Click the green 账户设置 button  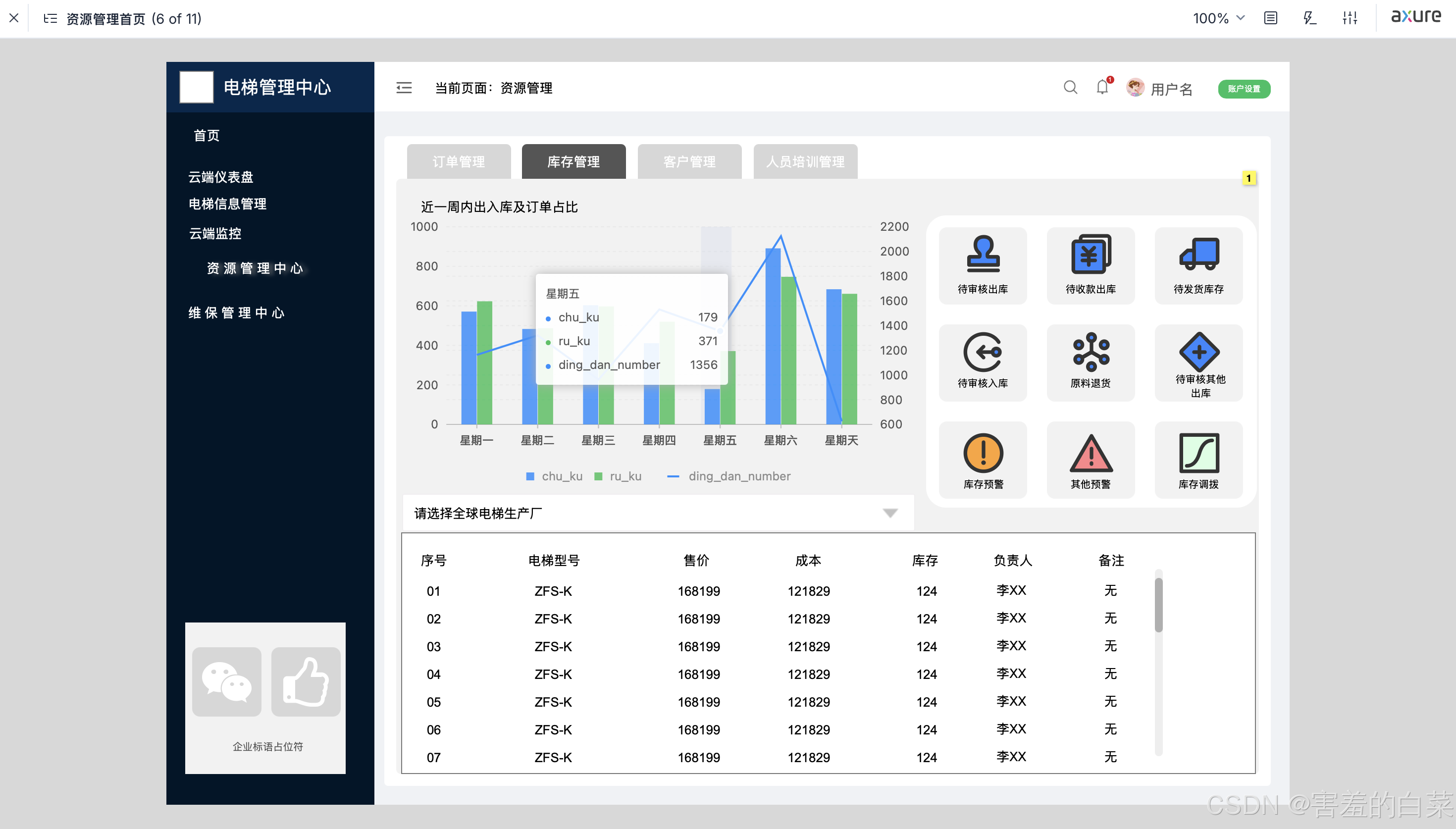(1243, 89)
